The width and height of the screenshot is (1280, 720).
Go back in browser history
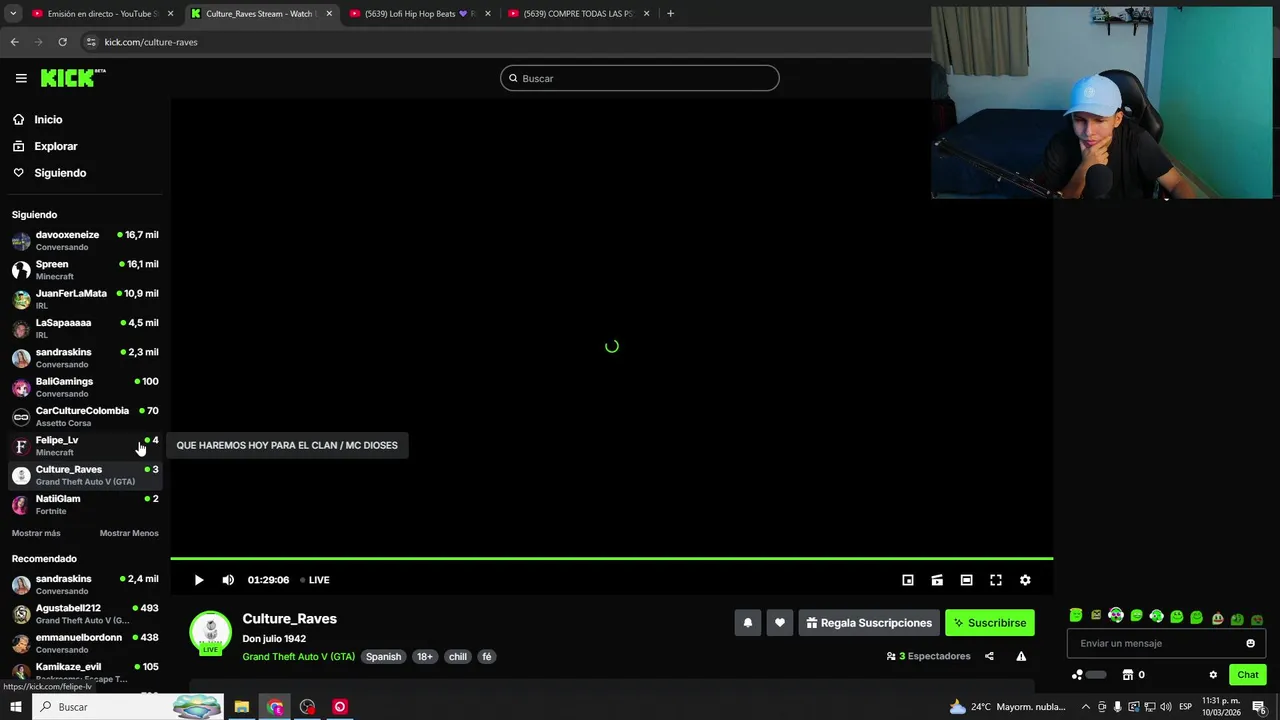click(x=14, y=42)
